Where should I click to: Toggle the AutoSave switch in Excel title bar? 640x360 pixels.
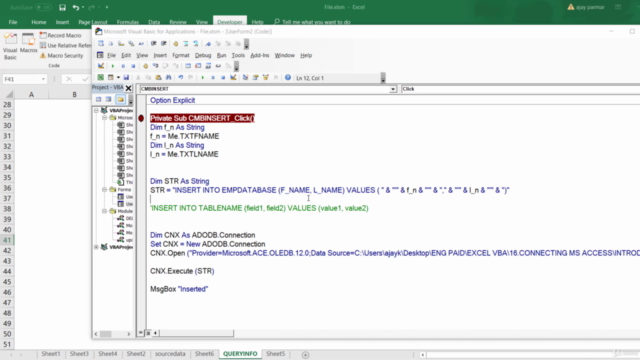click(x=43, y=7)
